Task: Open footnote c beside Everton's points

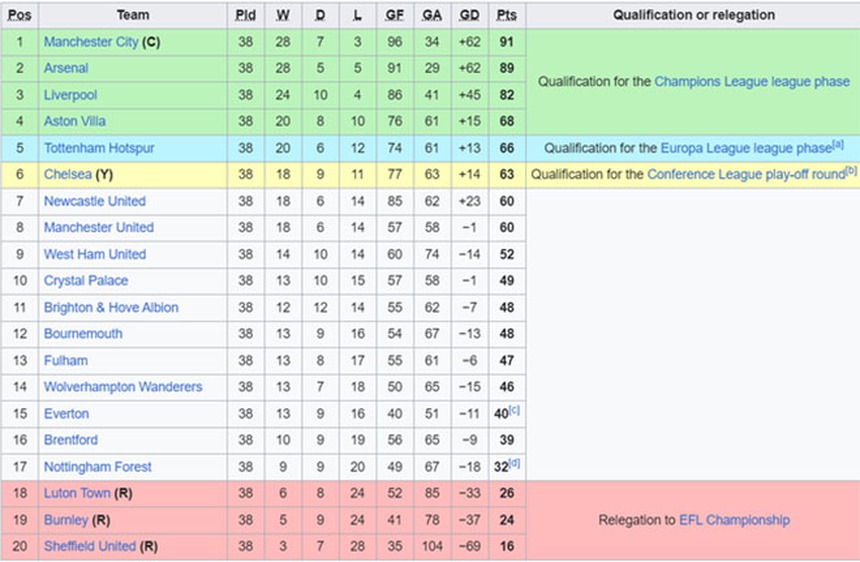Action: [x=515, y=410]
